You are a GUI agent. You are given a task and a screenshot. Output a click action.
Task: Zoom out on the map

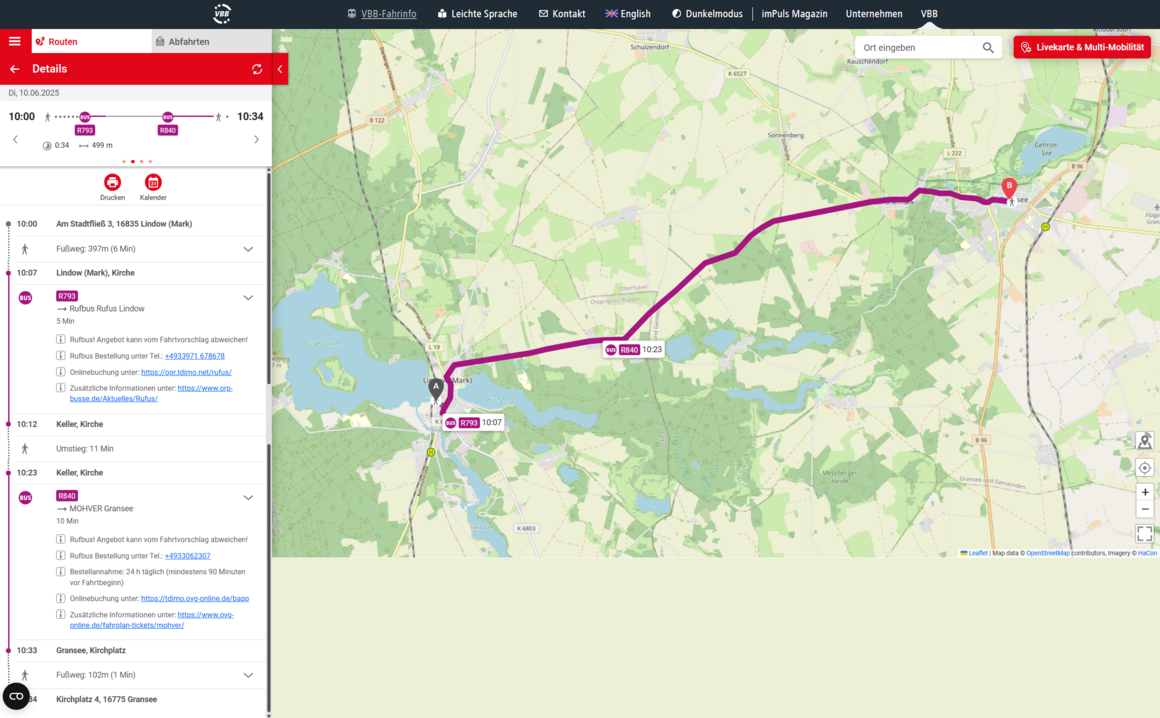point(1144,509)
